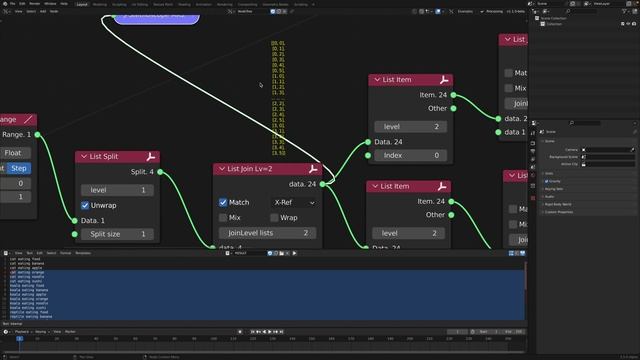The width and height of the screenshot is (640, 360).
Task: Expand the Units panel in Scene properties
Action: pos(549,173)
